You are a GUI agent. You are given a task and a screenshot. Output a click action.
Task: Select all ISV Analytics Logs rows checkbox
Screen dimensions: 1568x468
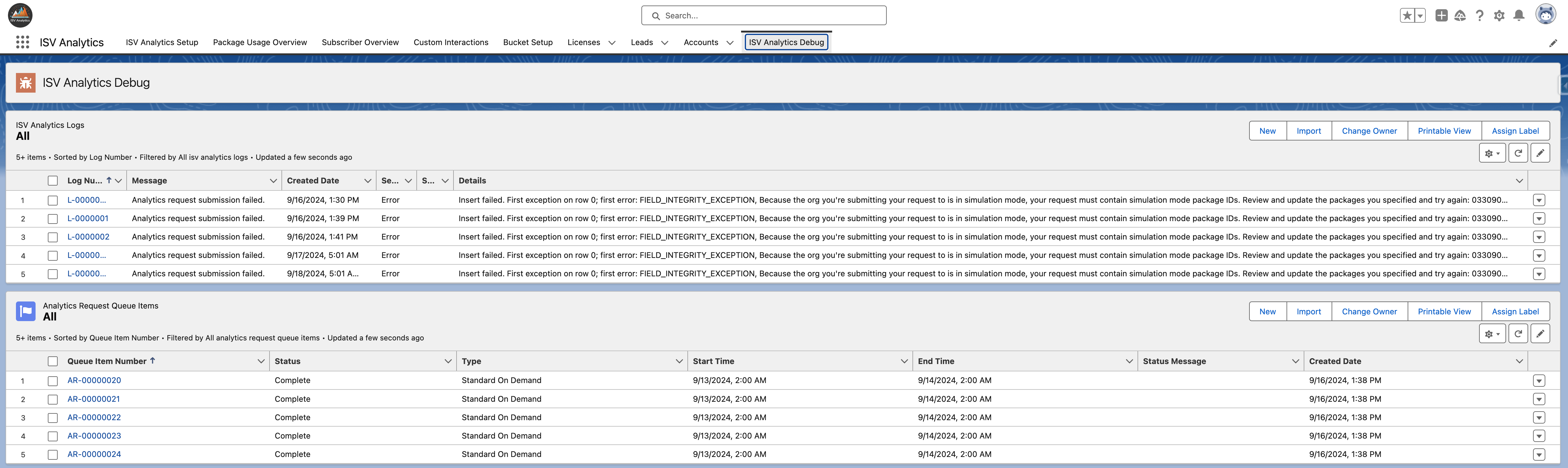tap(53, 181)
